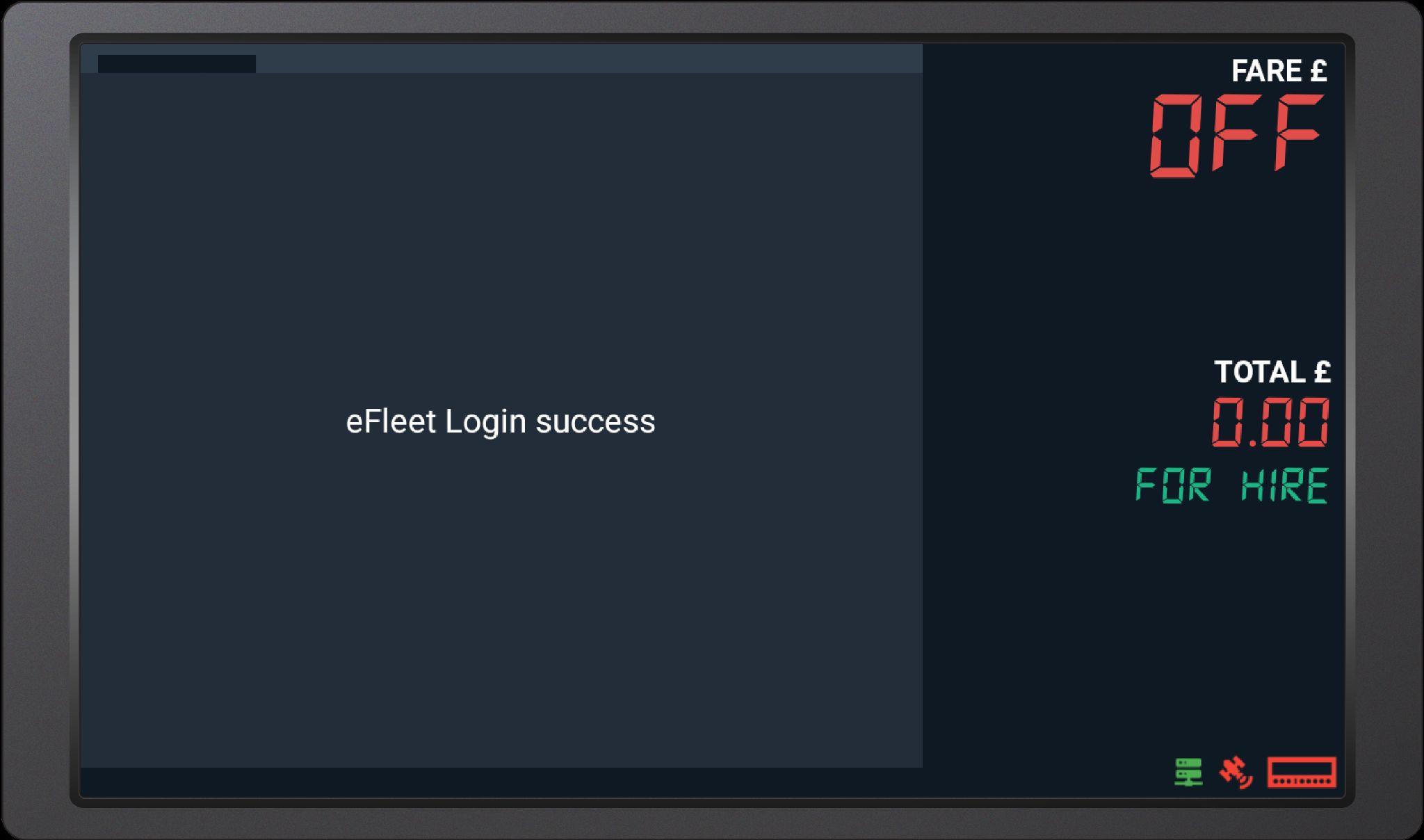This screenshot has width=1424, height=840.
Task: Click the red GPS satellite icon
Action: coord(1236,772)
